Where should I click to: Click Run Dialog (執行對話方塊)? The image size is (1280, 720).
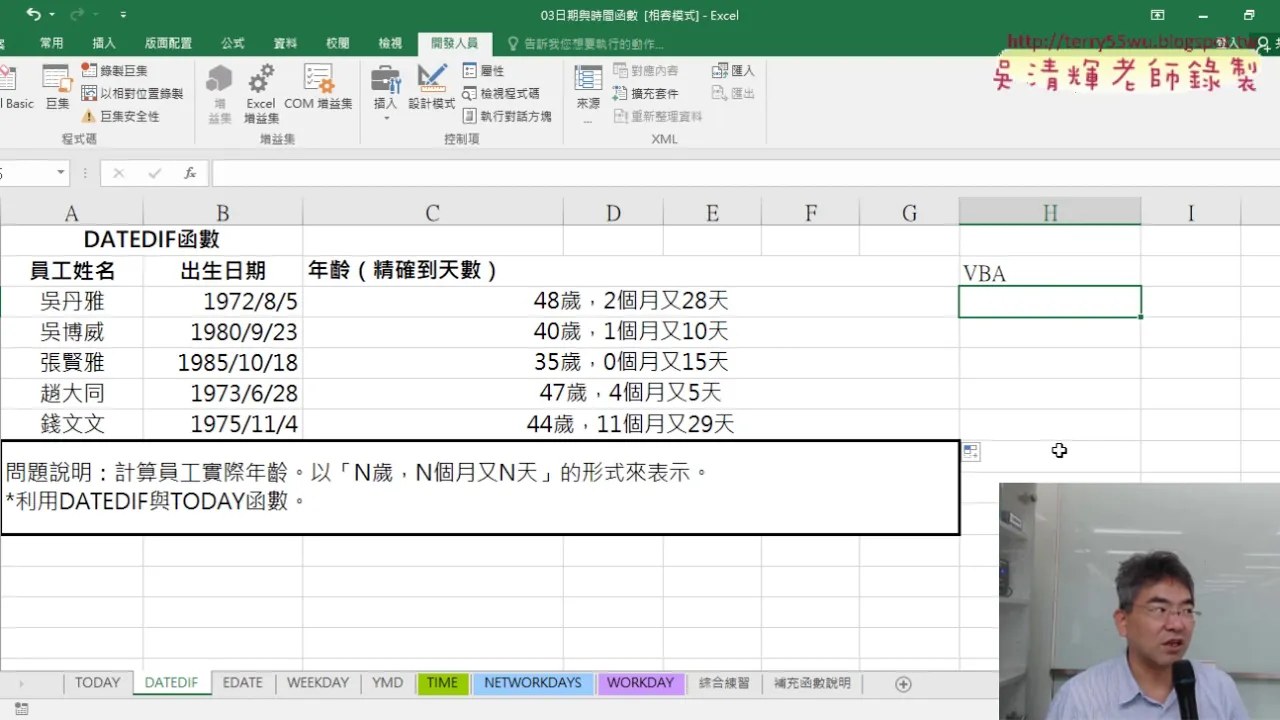[507, 116]
